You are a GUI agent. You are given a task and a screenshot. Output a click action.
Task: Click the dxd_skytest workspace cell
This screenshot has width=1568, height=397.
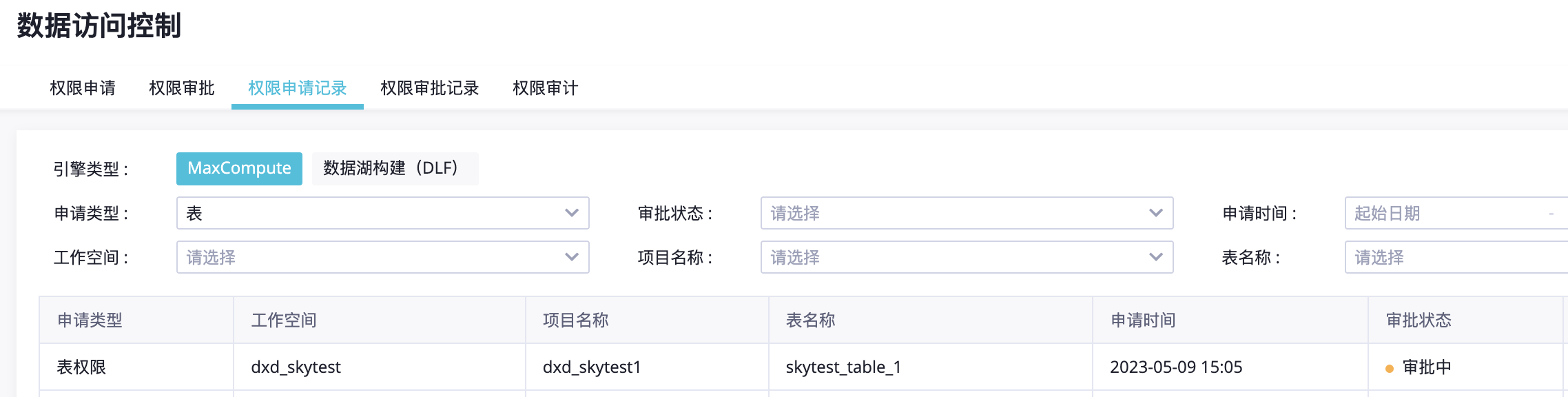[296, 367]
